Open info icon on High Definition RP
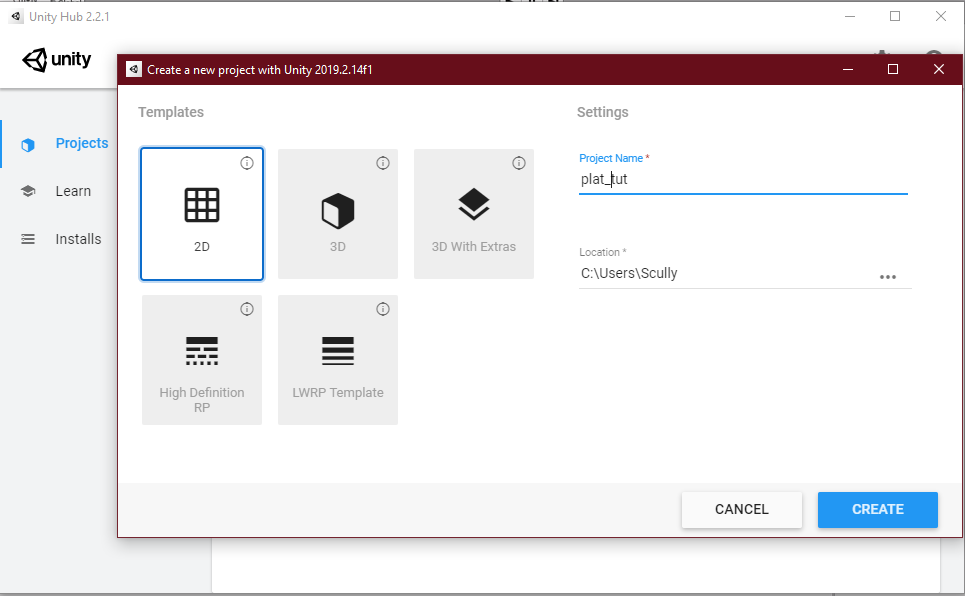965x596 pixels. [x=247, y=309]
